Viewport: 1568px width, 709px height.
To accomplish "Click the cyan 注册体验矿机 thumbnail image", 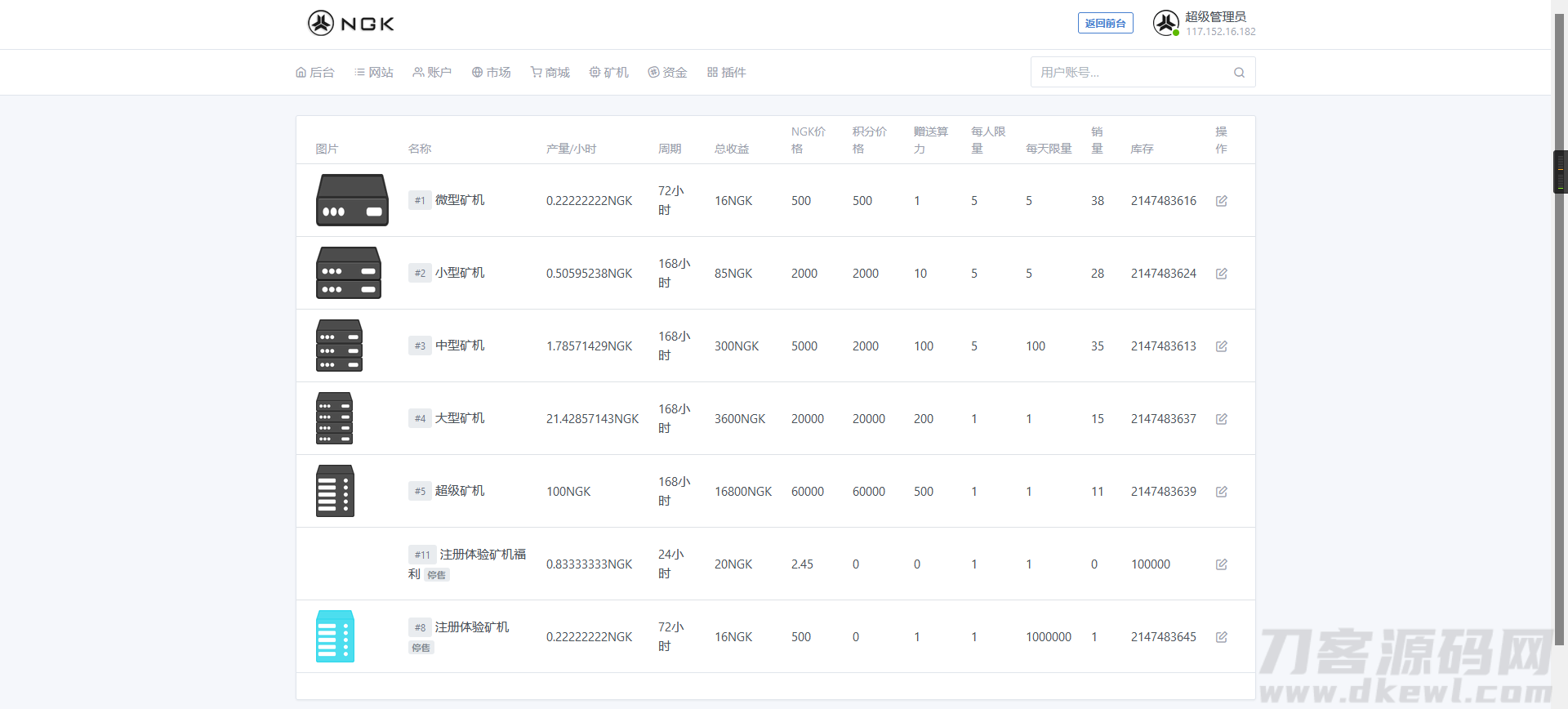I will [335, 636].
